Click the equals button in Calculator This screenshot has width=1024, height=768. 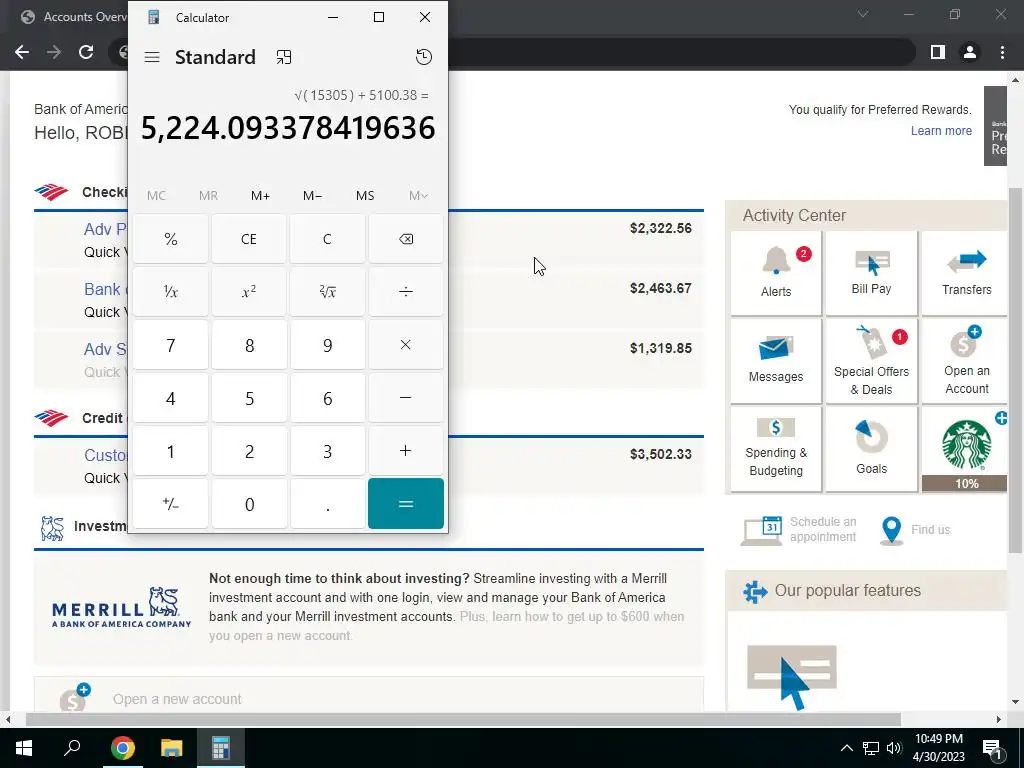point(406,504)
